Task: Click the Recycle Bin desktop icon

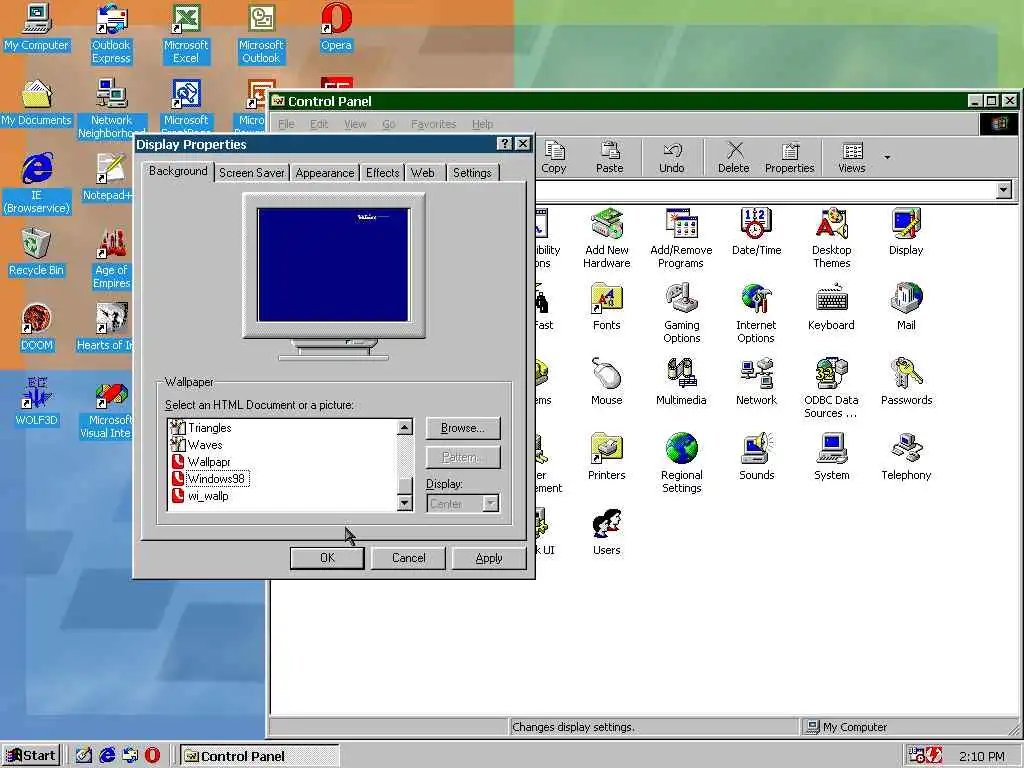Action: (x=37, y=253)
